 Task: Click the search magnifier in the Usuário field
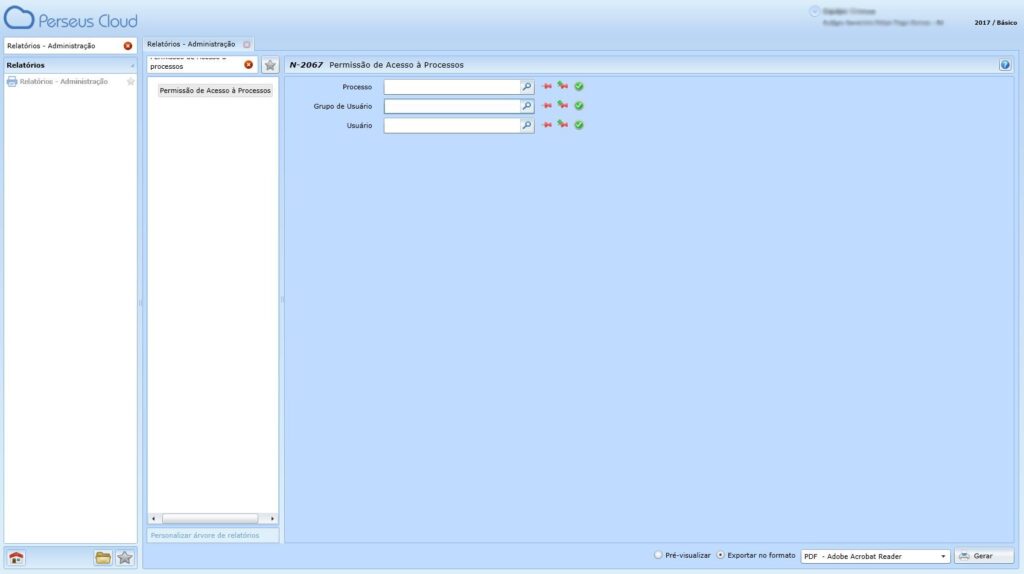pos(527,126)
